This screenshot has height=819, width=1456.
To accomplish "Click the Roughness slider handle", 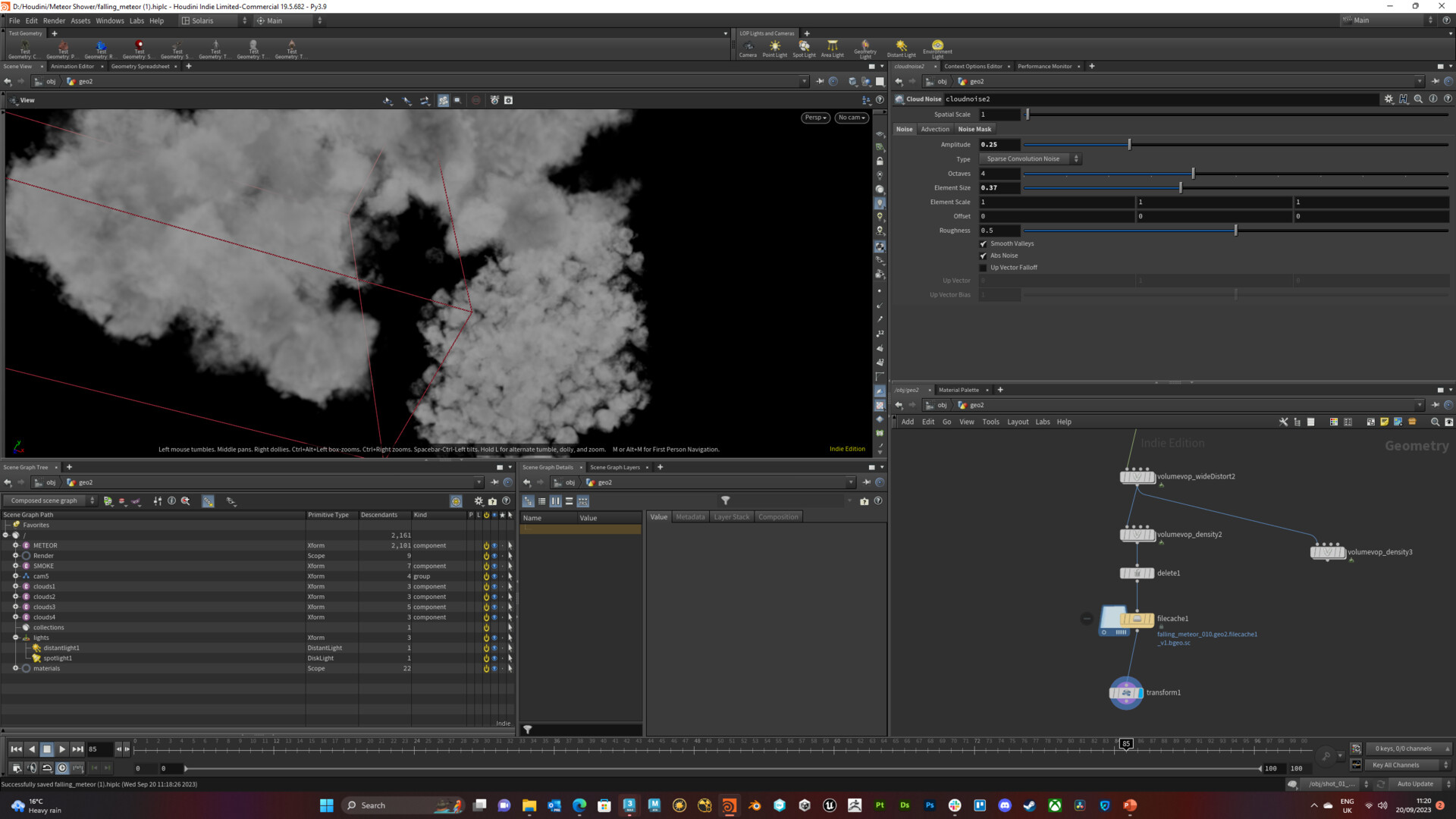I will (x=1236, y=230).
